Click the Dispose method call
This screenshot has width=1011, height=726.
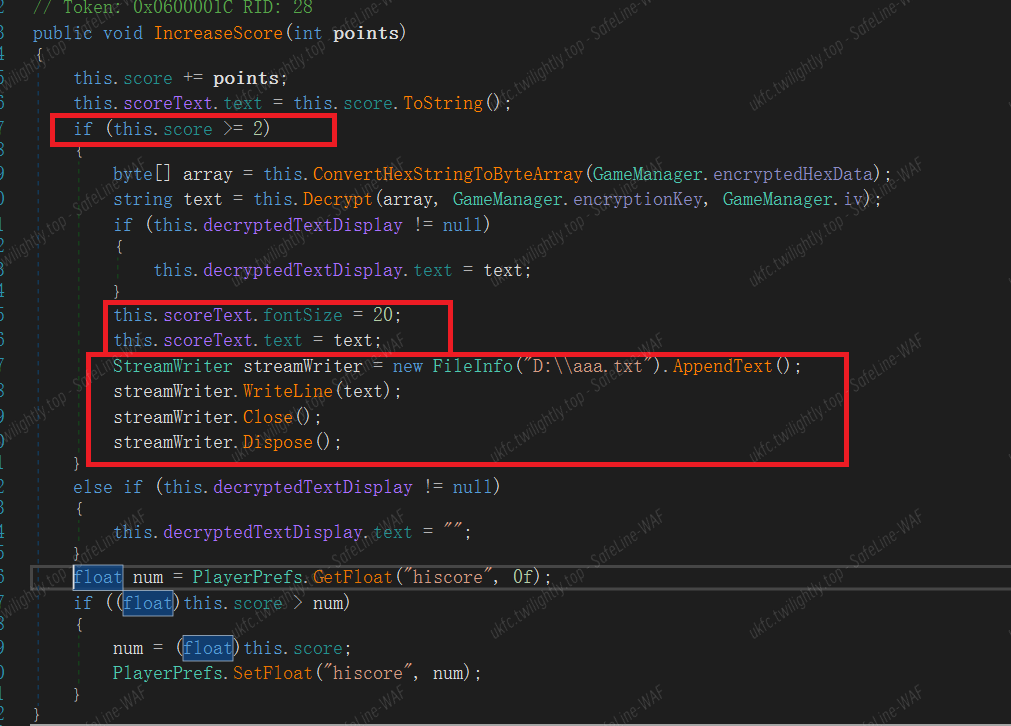pos(277,441)
